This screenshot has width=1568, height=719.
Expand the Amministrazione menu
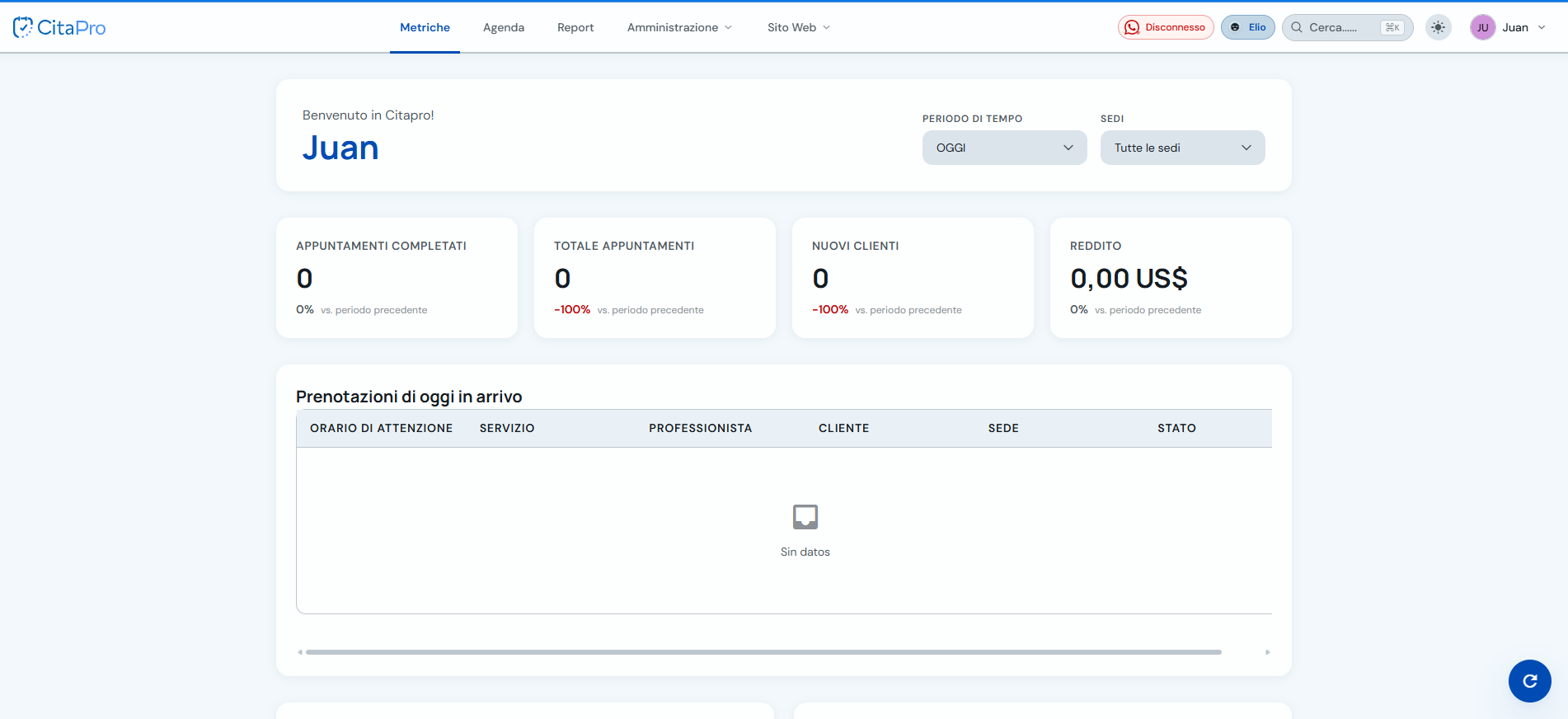click(x=679, y=27)
